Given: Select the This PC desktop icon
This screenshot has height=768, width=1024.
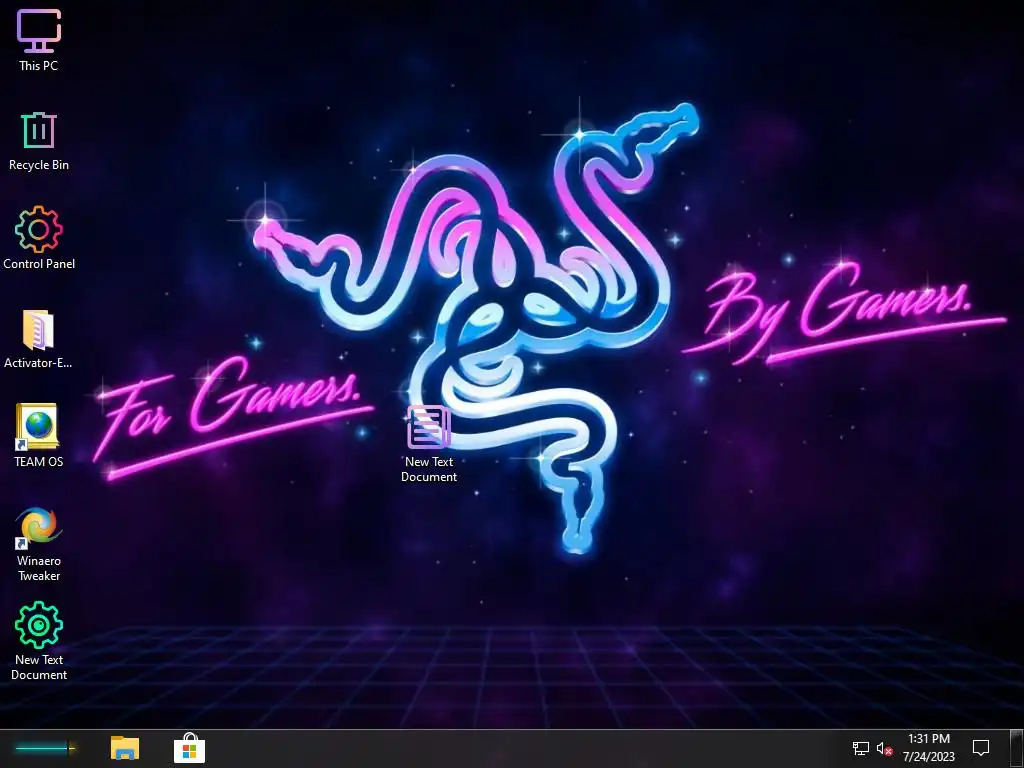Looking at the screenshot, I should coord(39,31).
